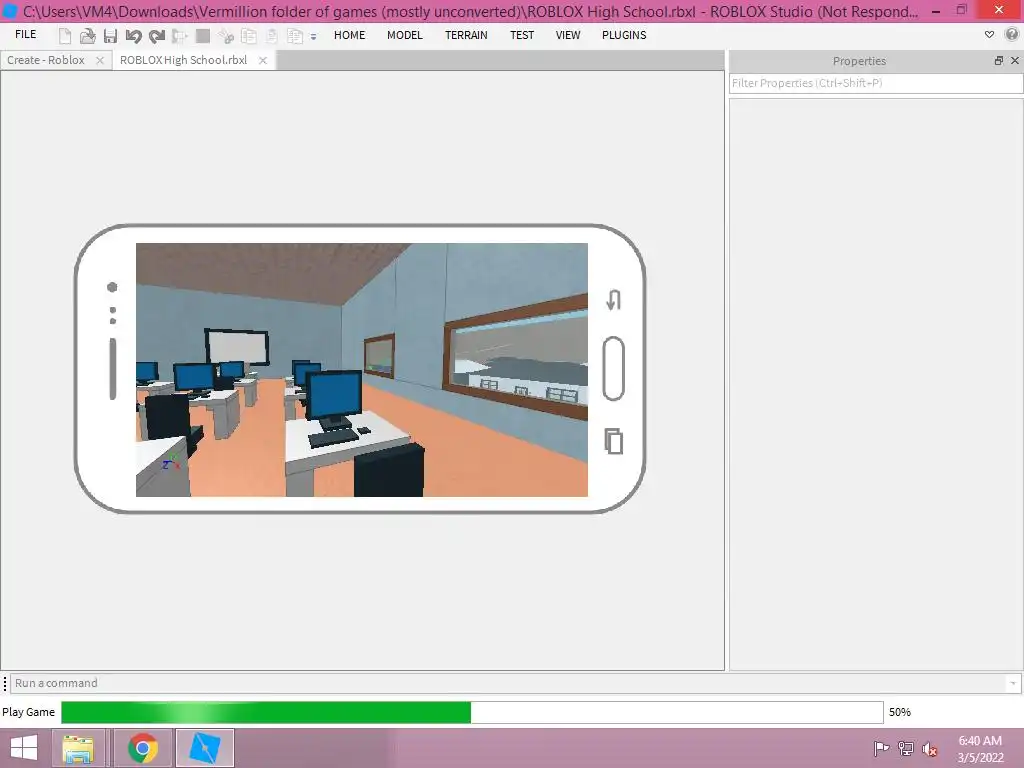1024x768 pixels.
Task: Click the Duplicate icon in the quick toolbar
Action: click(x=295, y=36)
